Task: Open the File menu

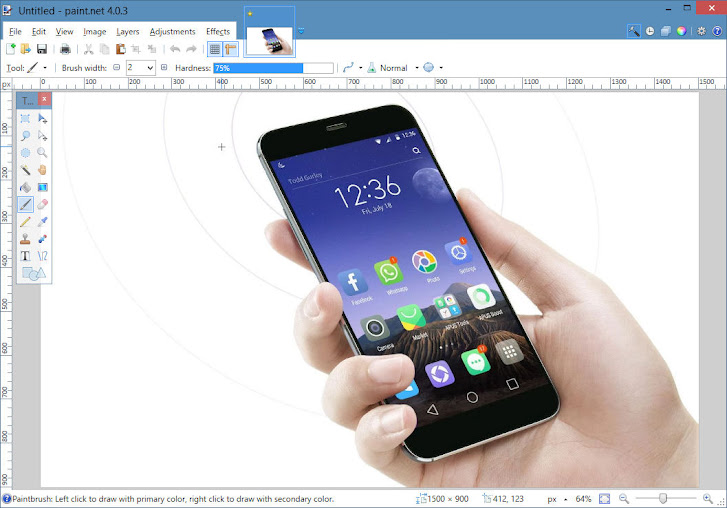Action: pos(15,32)
